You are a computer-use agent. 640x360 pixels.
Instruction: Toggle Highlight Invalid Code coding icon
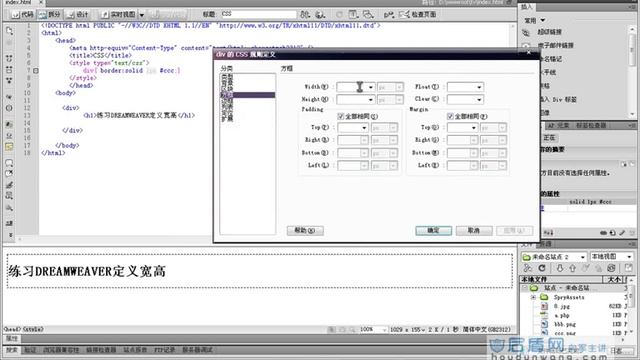pos(9,136)
